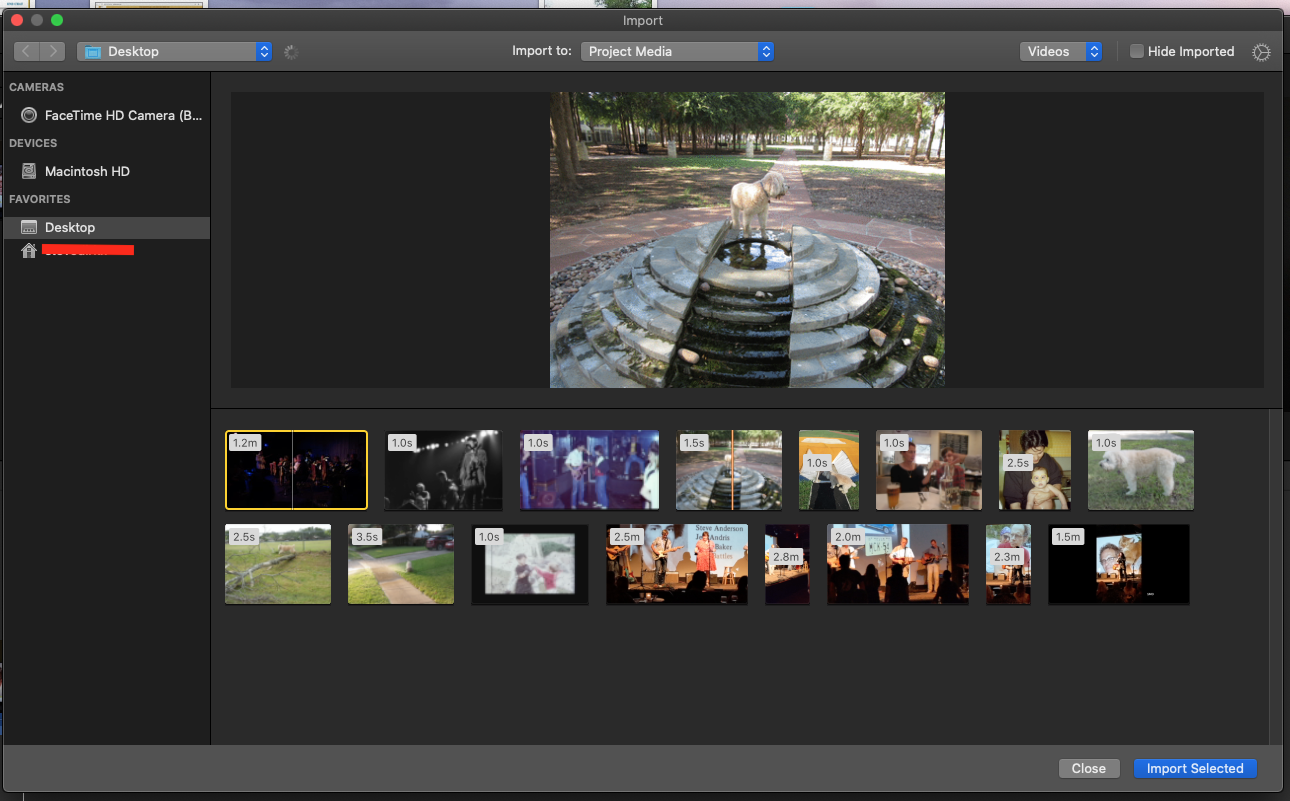The width and height of the screenshot is (1290, 801).
Task: Click the Desktop folder icon in Favorites
Action: pyautogui.click(x=29, y=227)
